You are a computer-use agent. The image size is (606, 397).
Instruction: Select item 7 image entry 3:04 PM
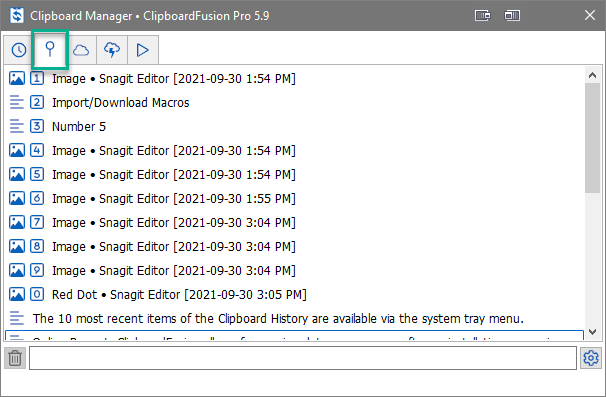(174, 222)
